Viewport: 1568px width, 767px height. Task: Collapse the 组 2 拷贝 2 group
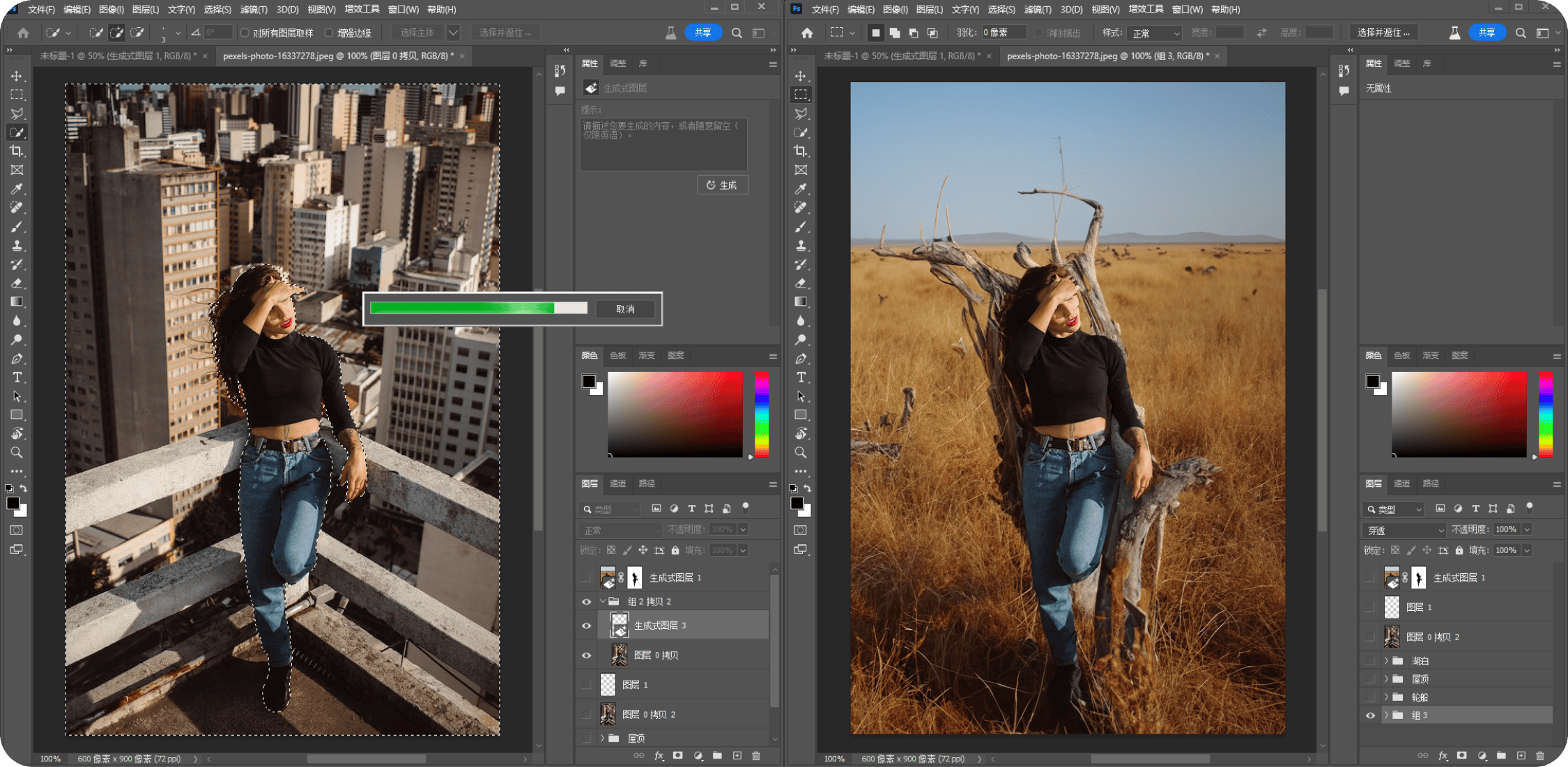(603, 601)
